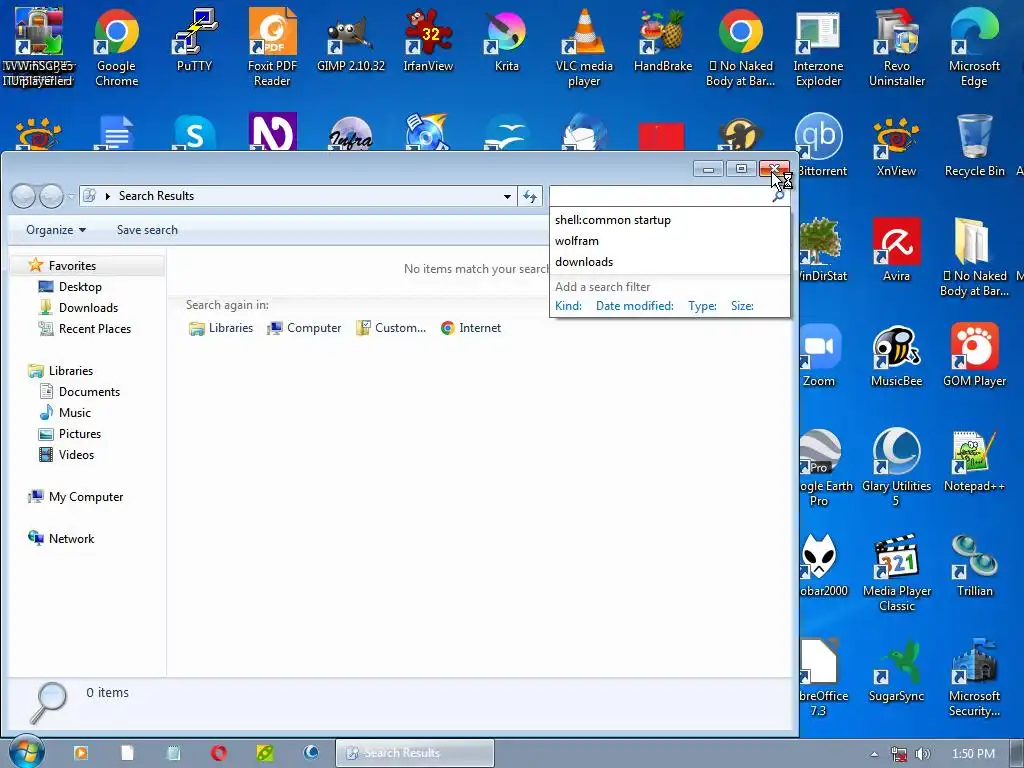Select the MusicBee desktop icon
Image resolution: width=1024 pixels, height=768 pixels.
897,356
